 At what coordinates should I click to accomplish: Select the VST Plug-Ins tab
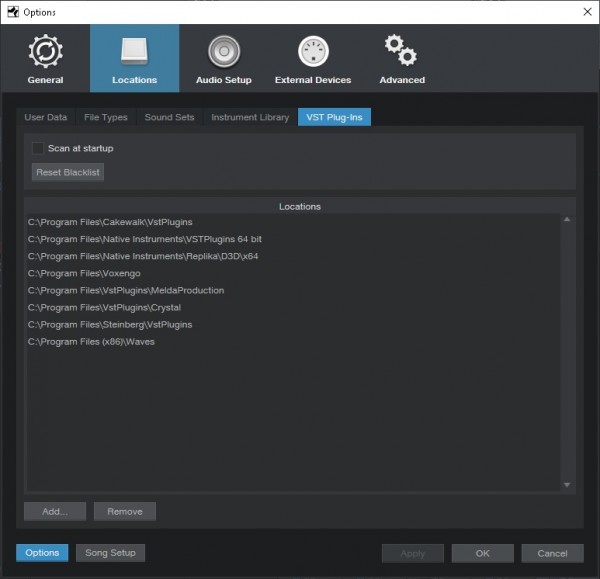pos(334,117)
